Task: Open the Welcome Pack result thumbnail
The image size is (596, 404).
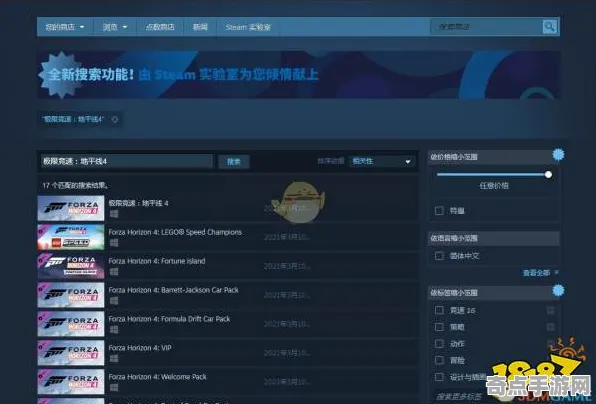Action: (x=71, y=382)
